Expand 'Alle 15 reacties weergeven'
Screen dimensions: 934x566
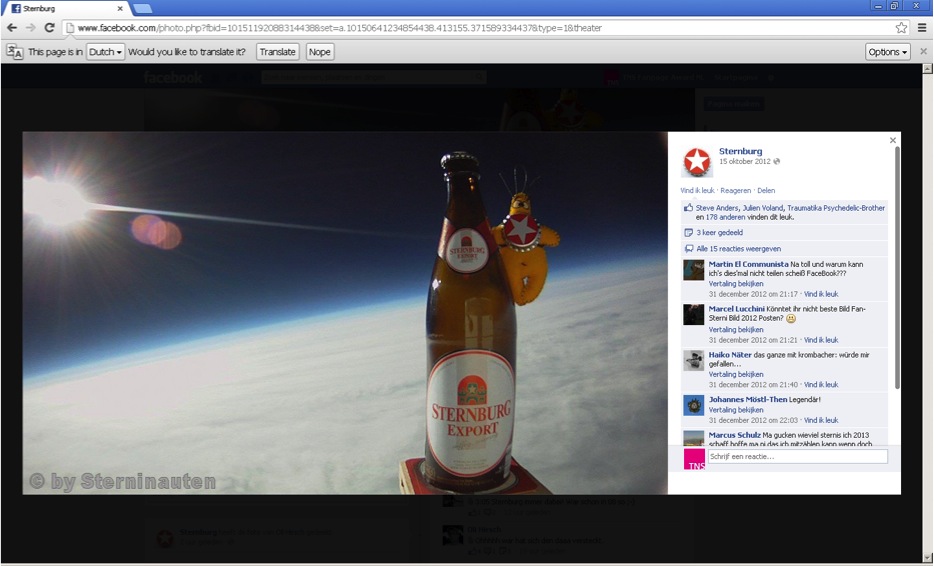pos(739,249)
